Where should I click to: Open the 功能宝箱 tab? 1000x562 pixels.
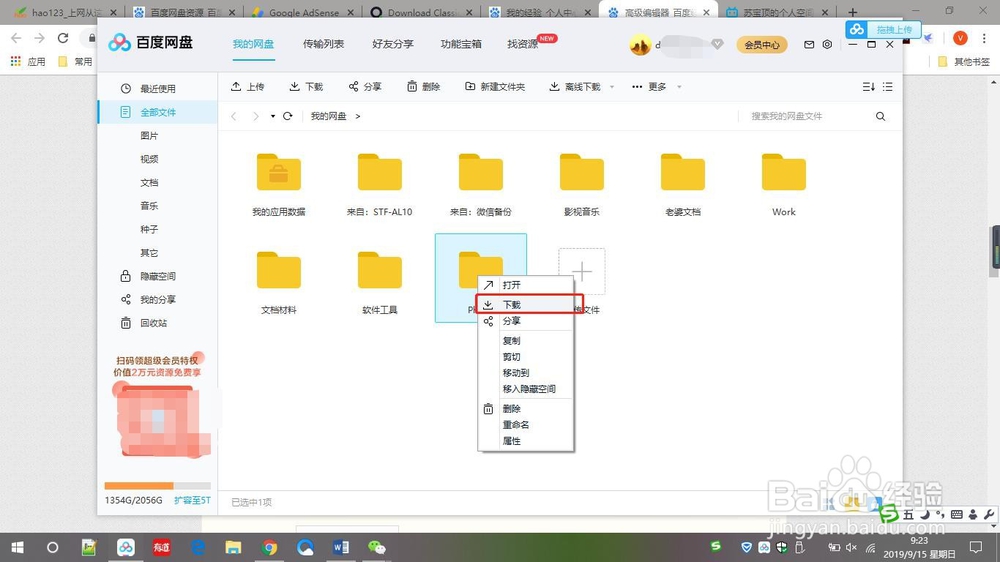click(461, 44)
